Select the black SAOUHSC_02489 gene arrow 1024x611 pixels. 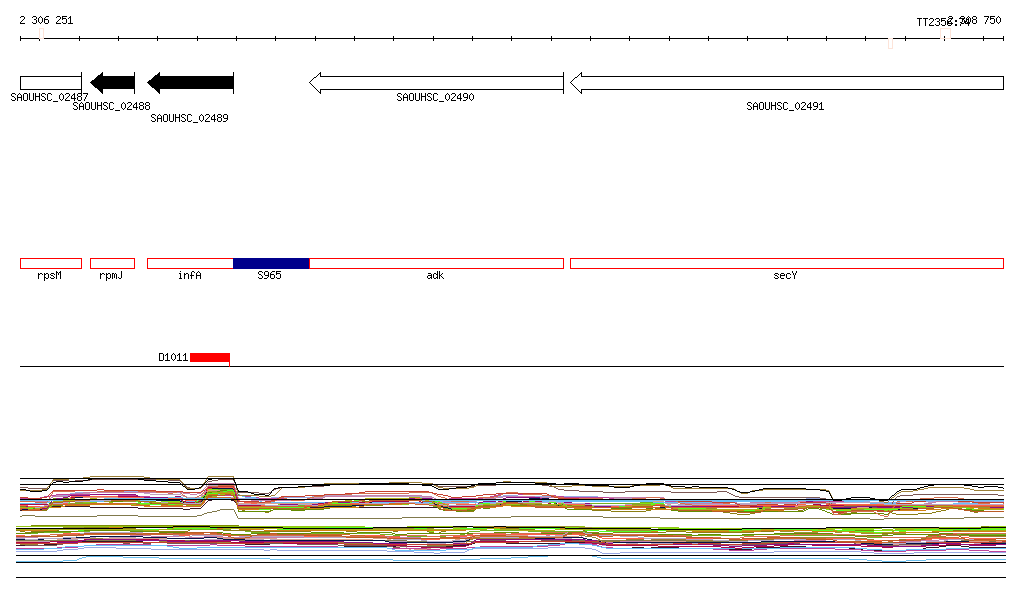(190, 82)
